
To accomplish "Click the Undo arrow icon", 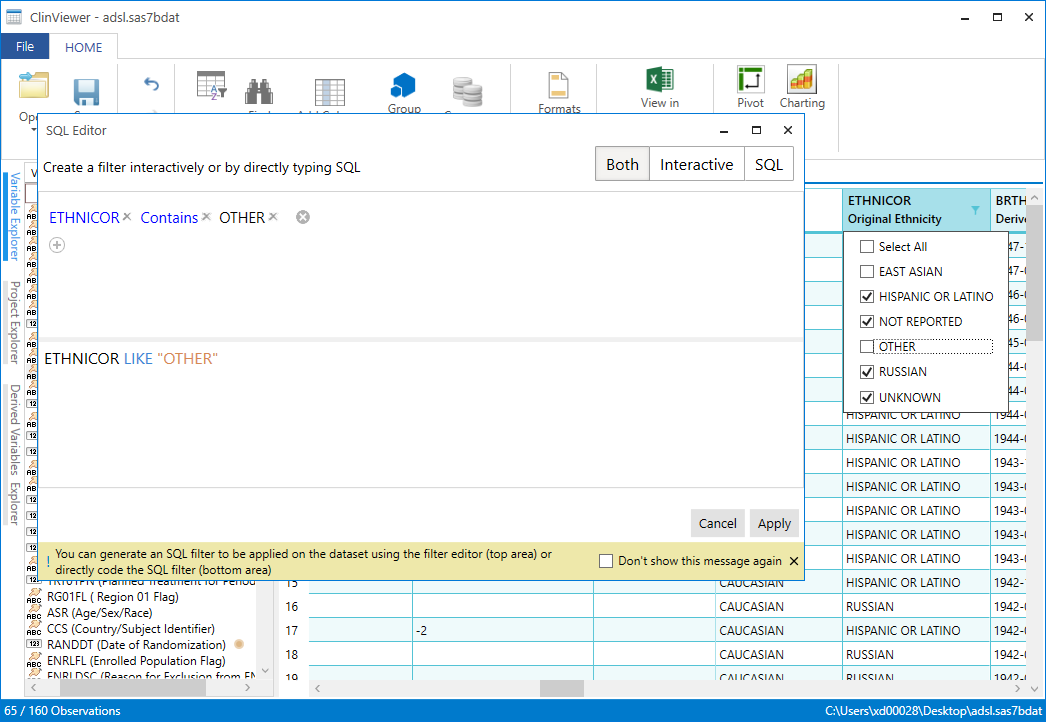I will point(152,85).
